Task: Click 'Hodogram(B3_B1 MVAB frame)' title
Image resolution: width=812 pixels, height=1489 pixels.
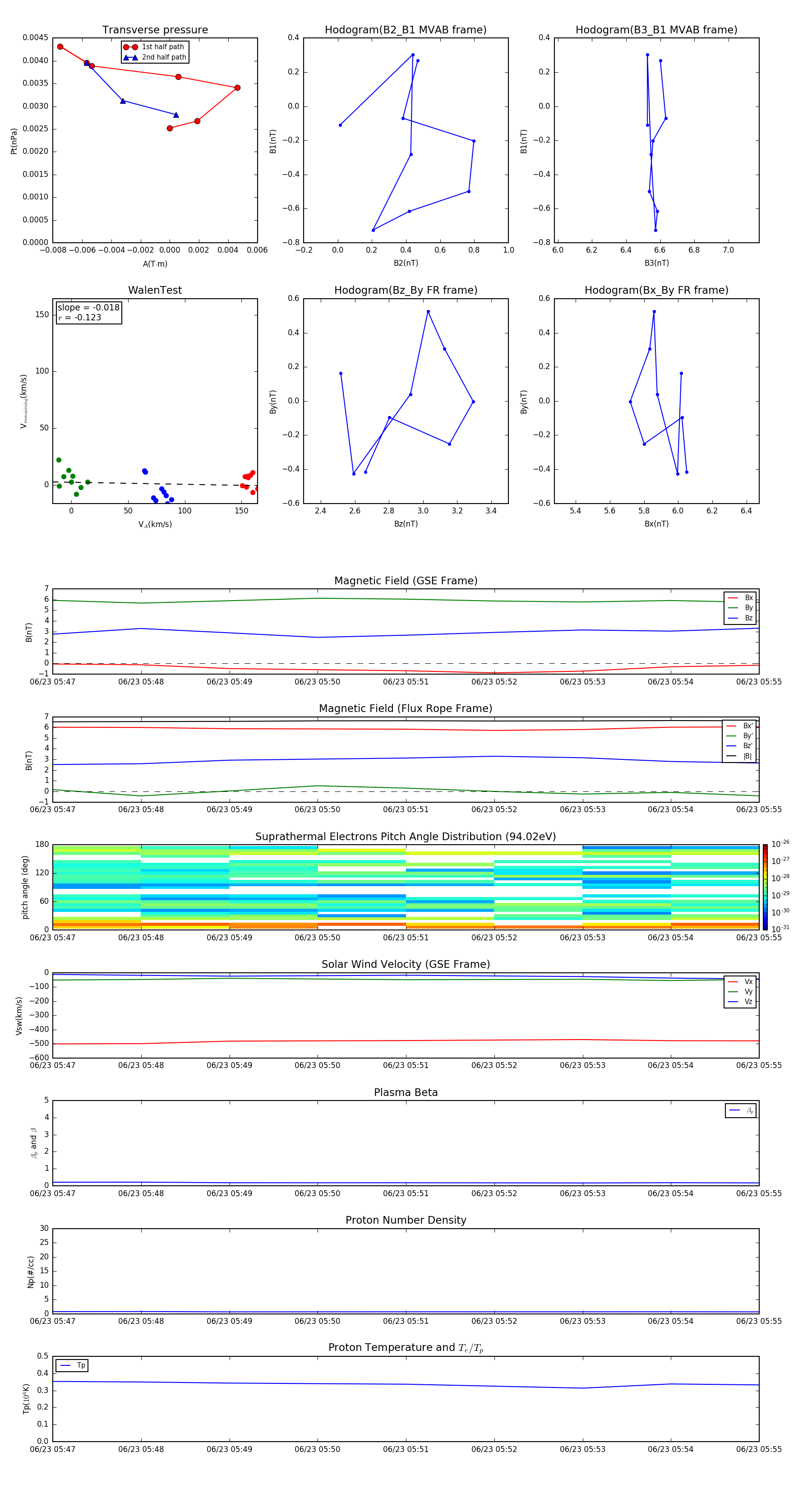Action: coord(656,30)
